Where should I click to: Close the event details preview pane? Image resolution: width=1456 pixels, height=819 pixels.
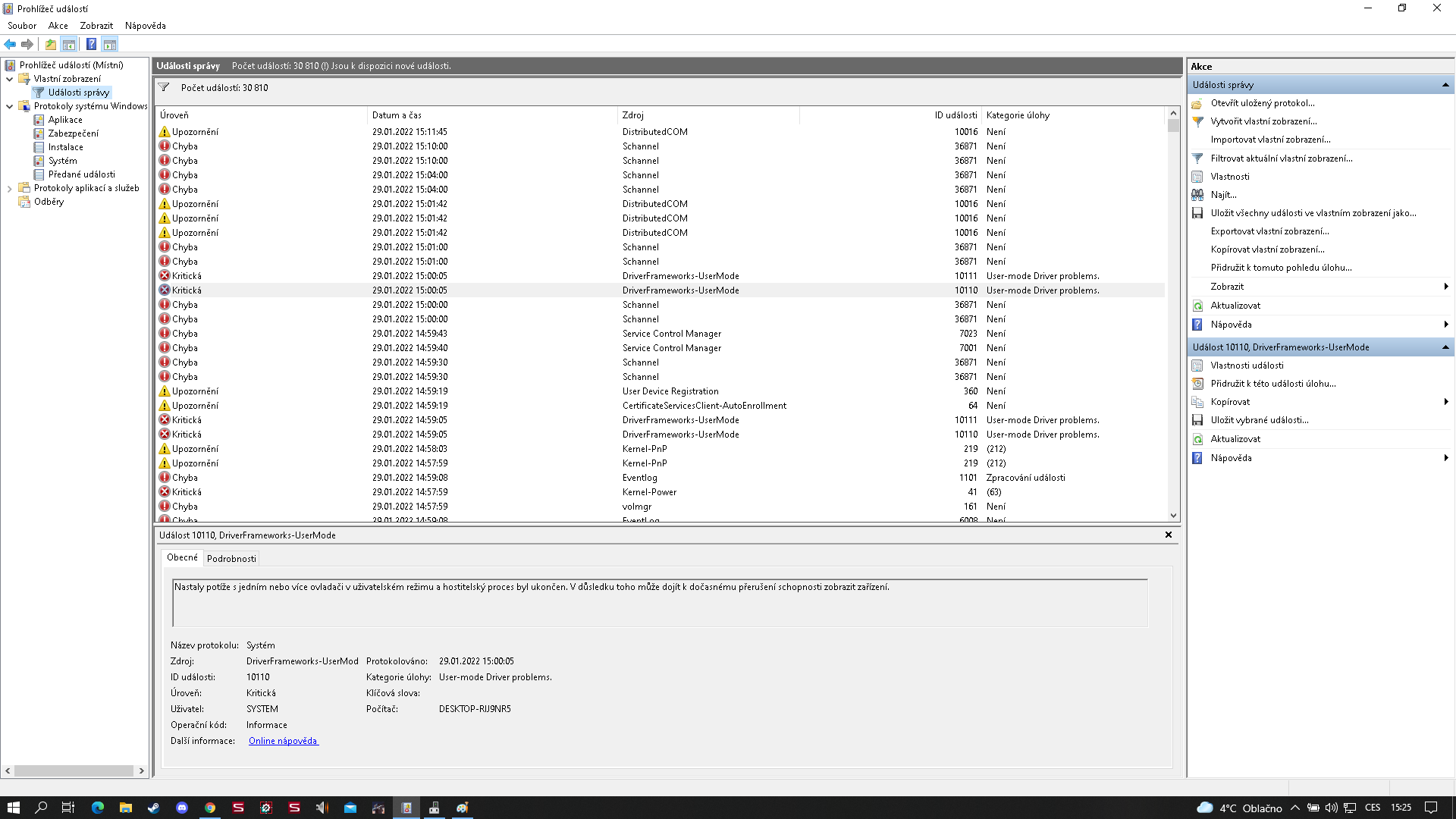click(x=1169, y=535)
